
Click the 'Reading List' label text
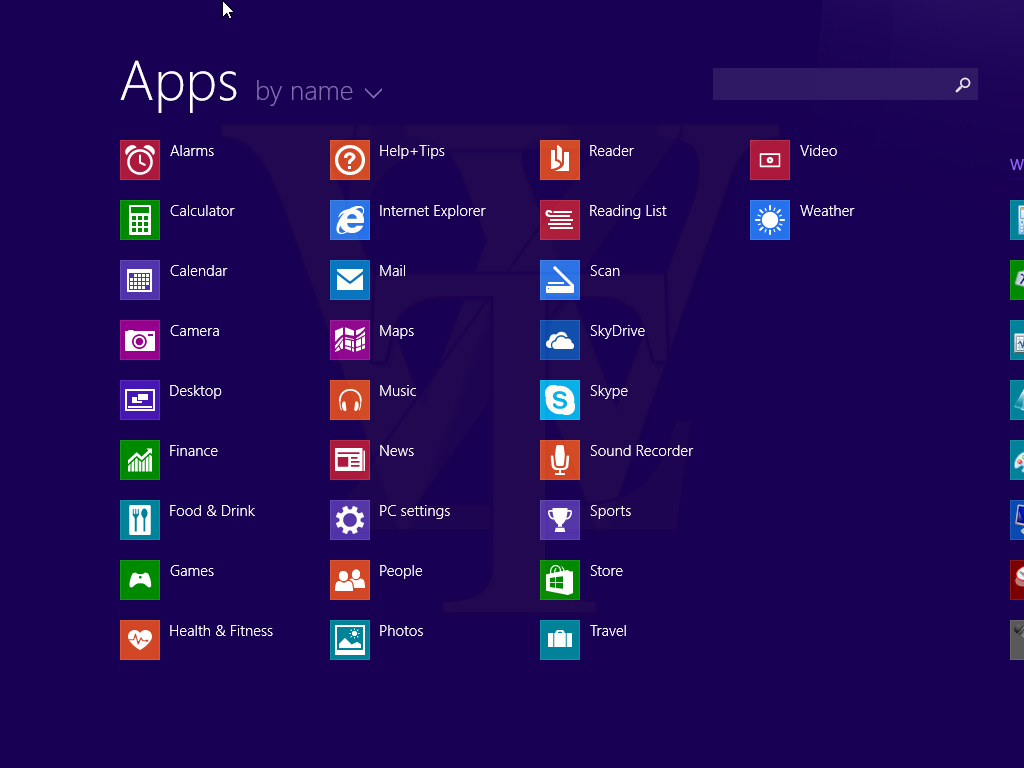[628, 212]
